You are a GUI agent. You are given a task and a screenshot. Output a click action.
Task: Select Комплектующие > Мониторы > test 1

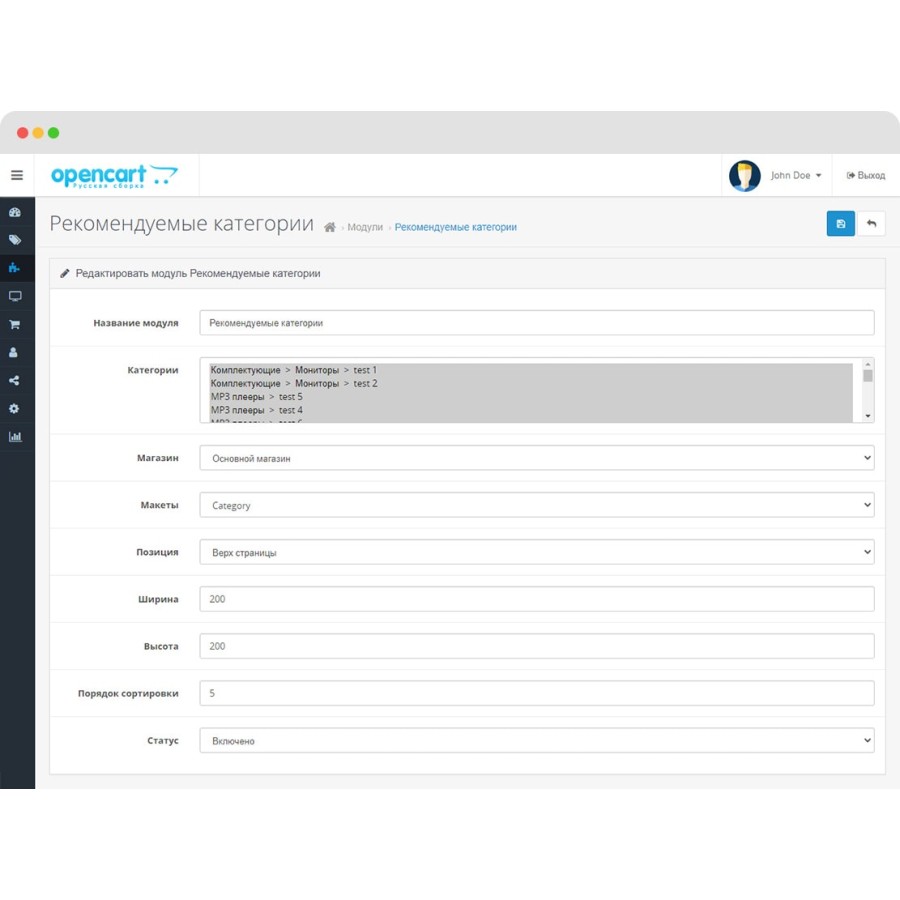[x=531, y=370]
